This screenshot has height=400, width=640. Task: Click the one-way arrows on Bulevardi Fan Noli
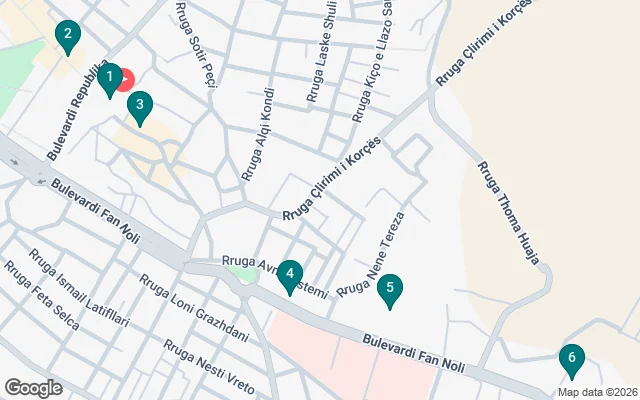click(x=27, y=172)
